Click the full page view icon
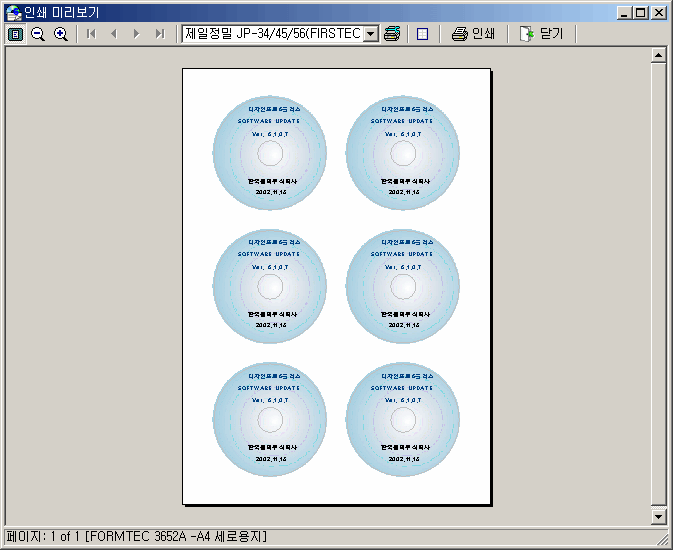Screen dimensions: 673x550 (x=16, y=34)
